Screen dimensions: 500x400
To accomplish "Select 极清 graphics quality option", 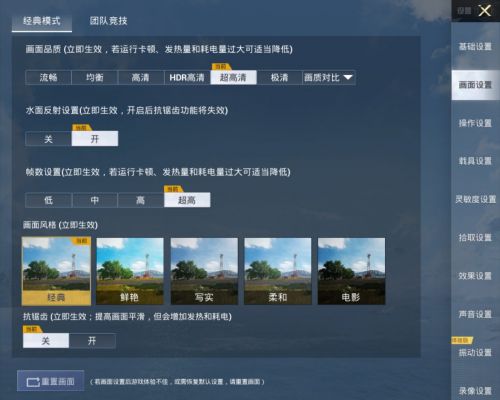I will pyautogui.click(x=279, y=78).
